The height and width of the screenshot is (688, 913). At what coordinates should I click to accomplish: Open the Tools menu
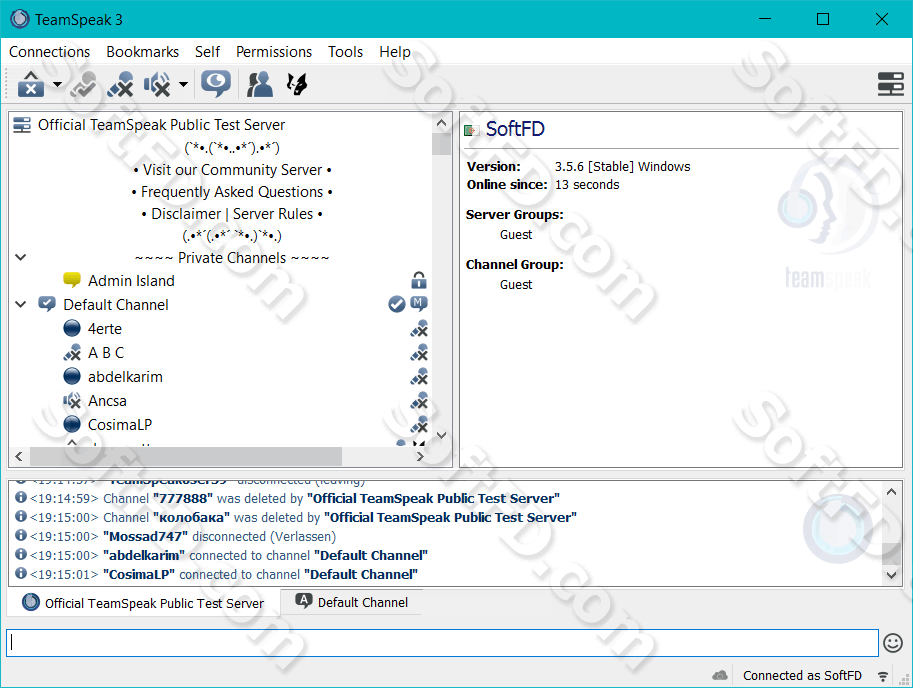click(x=345, y=52)
